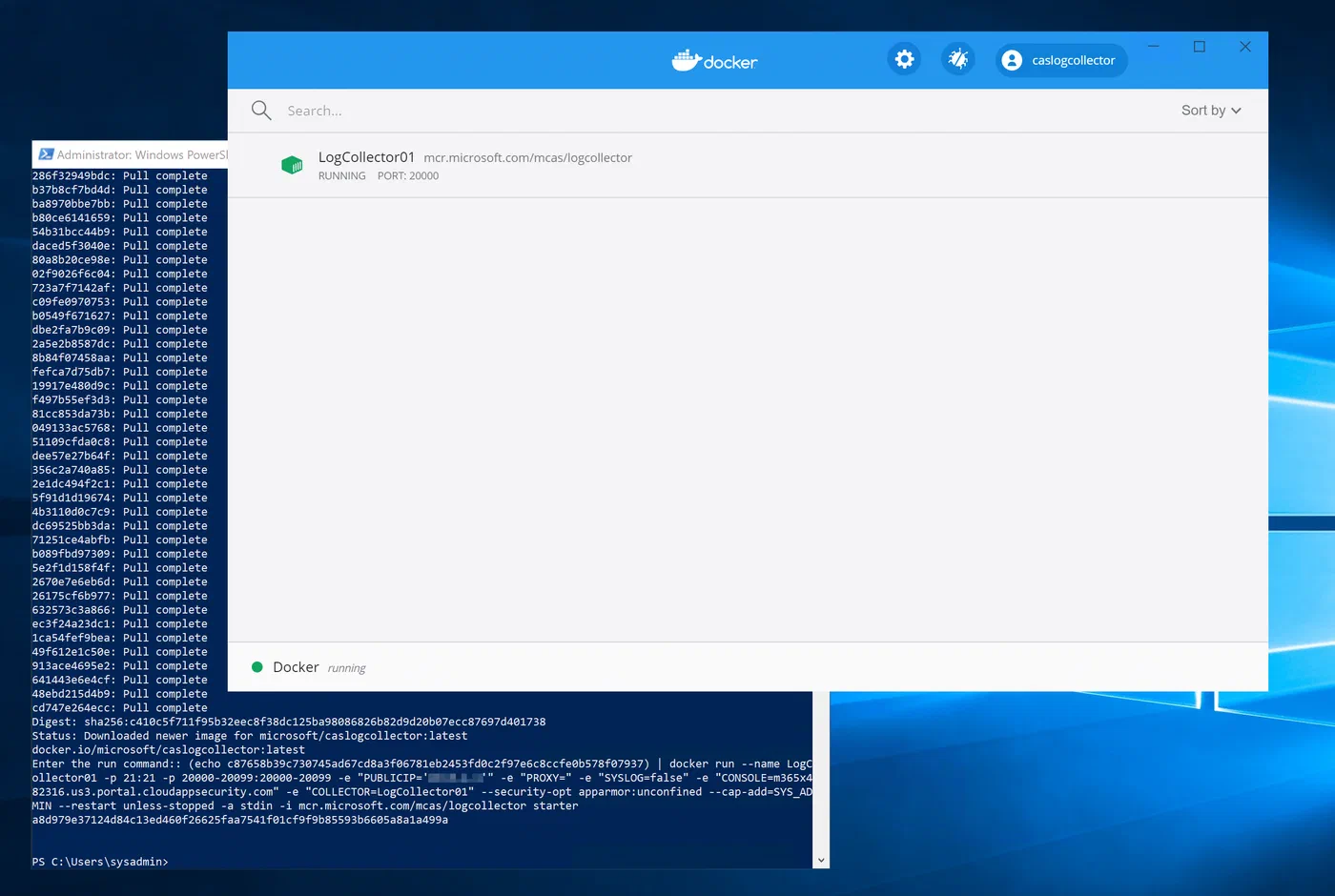The height and width of the screenshot is (896, 1335).
Task: Select the LogCollector01 container name
Action: coord(366,157)
